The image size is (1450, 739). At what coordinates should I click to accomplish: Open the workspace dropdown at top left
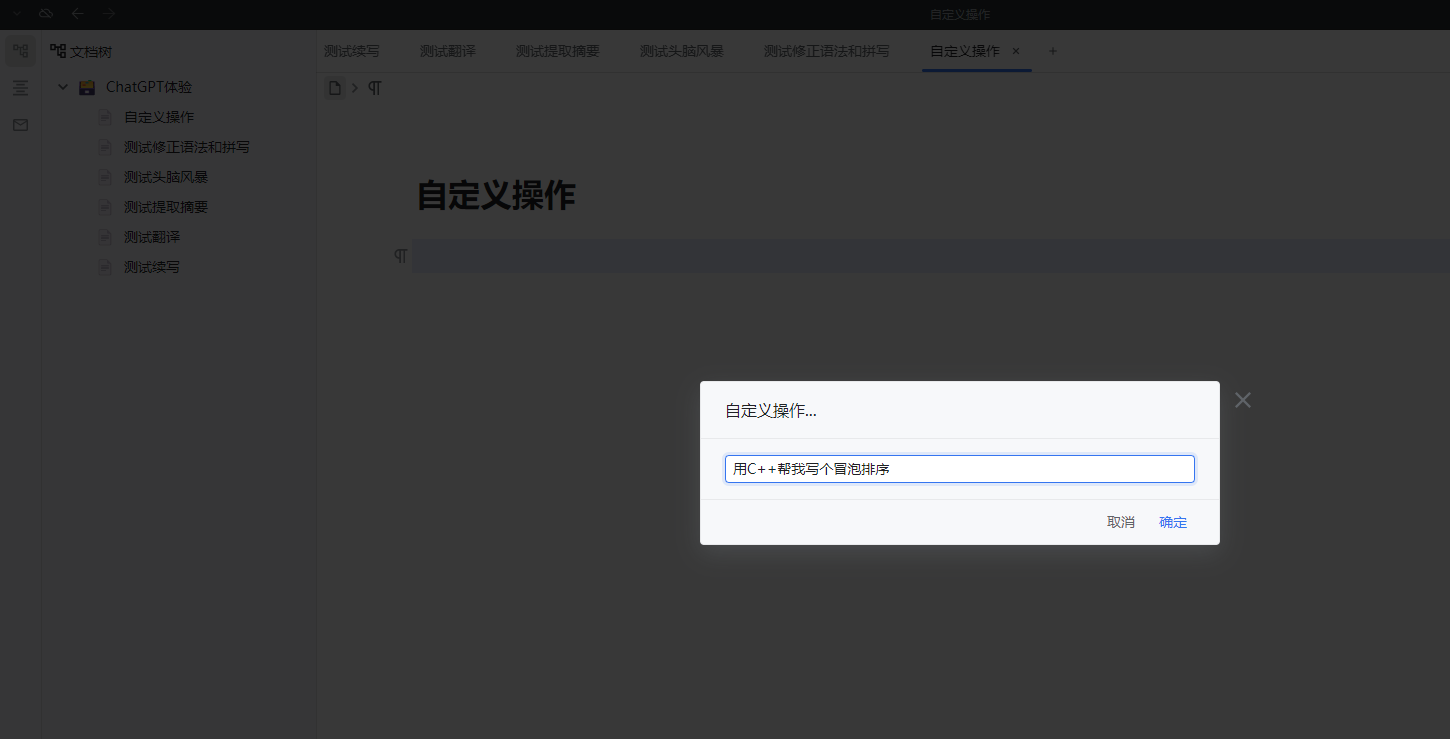pos(15,14)
